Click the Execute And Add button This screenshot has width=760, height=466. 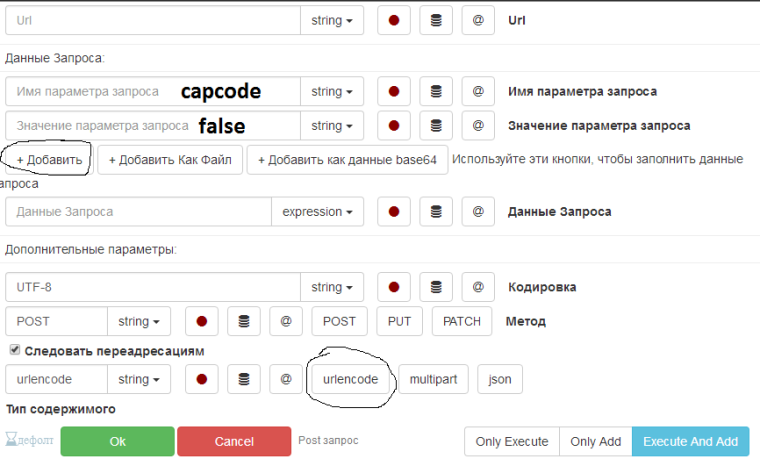(x=690, y=441)
